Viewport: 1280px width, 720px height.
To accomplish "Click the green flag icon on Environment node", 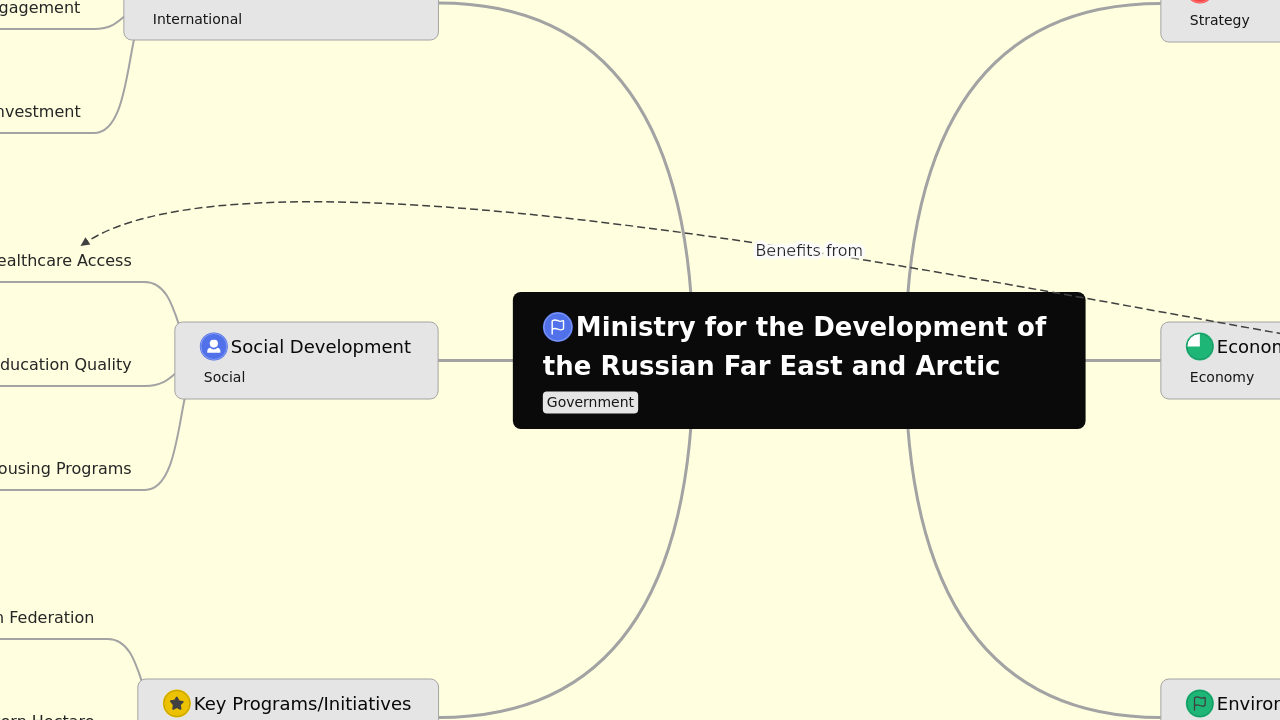I will [x=1200, y=704].
